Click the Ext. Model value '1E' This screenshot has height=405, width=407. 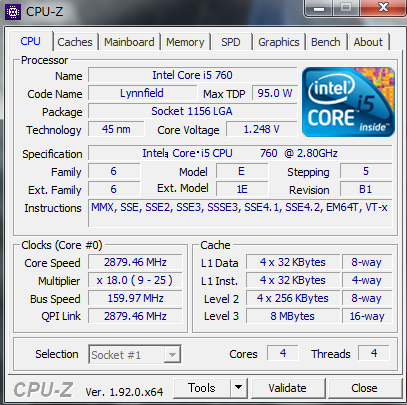pyautogui.click(x=242, y=189)
